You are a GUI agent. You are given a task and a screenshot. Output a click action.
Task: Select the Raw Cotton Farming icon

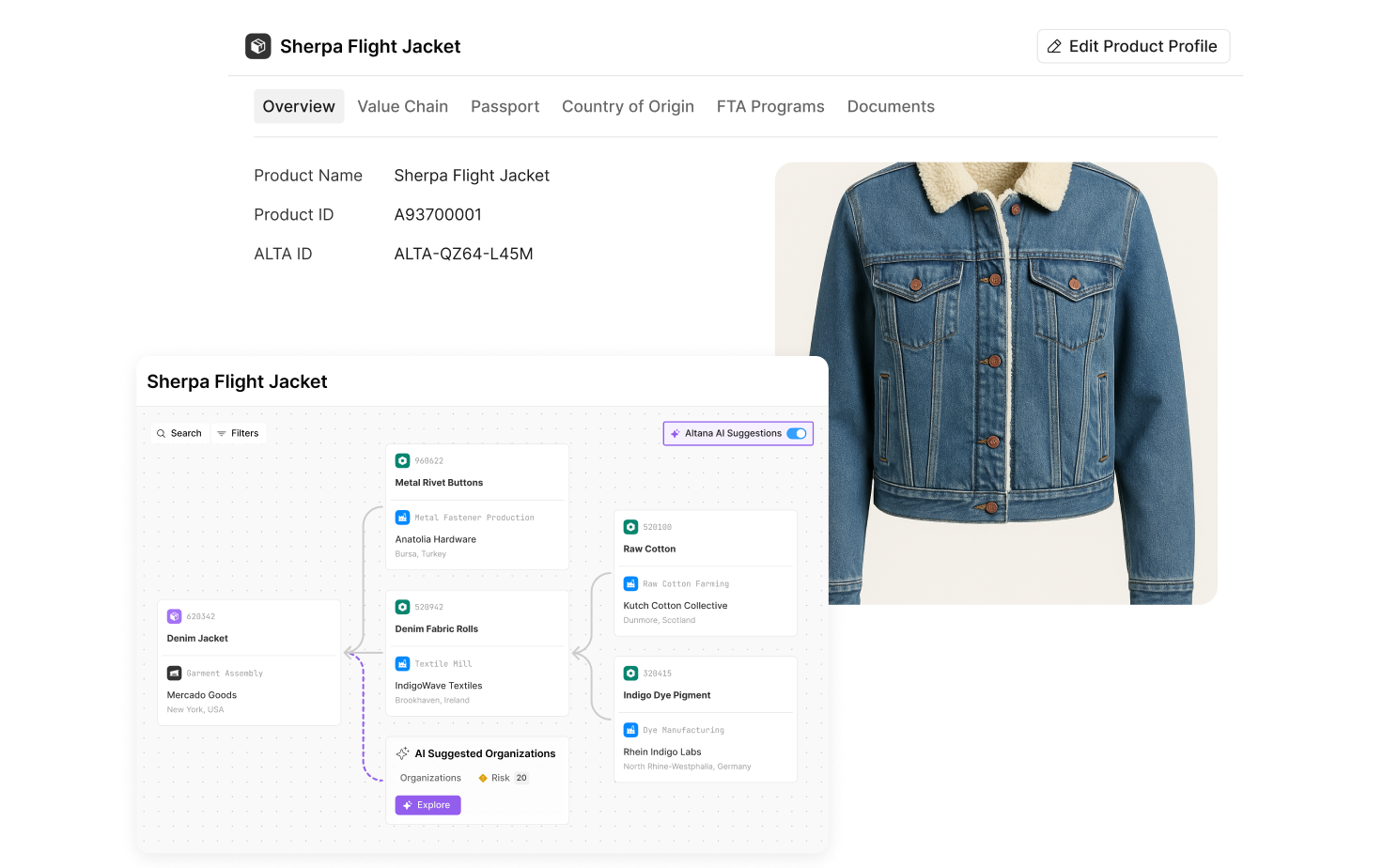click(630, 583)
